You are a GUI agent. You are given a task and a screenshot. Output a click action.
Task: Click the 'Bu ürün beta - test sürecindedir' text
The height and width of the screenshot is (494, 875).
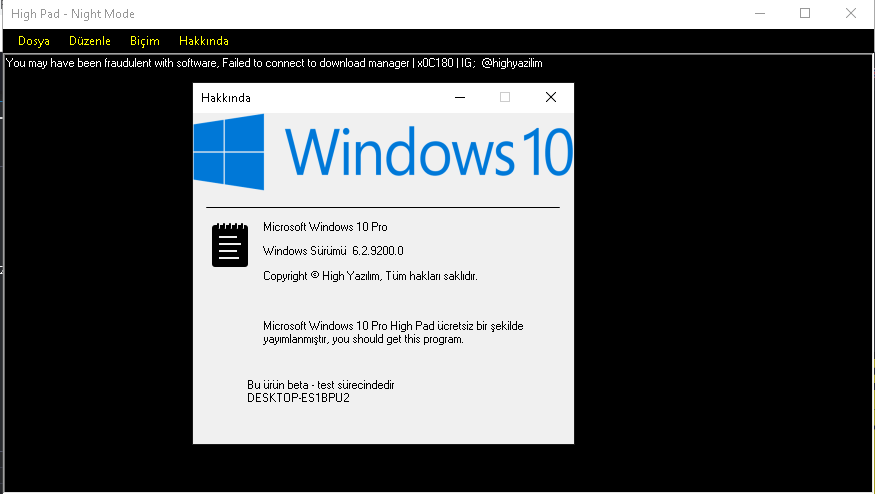(321, 385)
